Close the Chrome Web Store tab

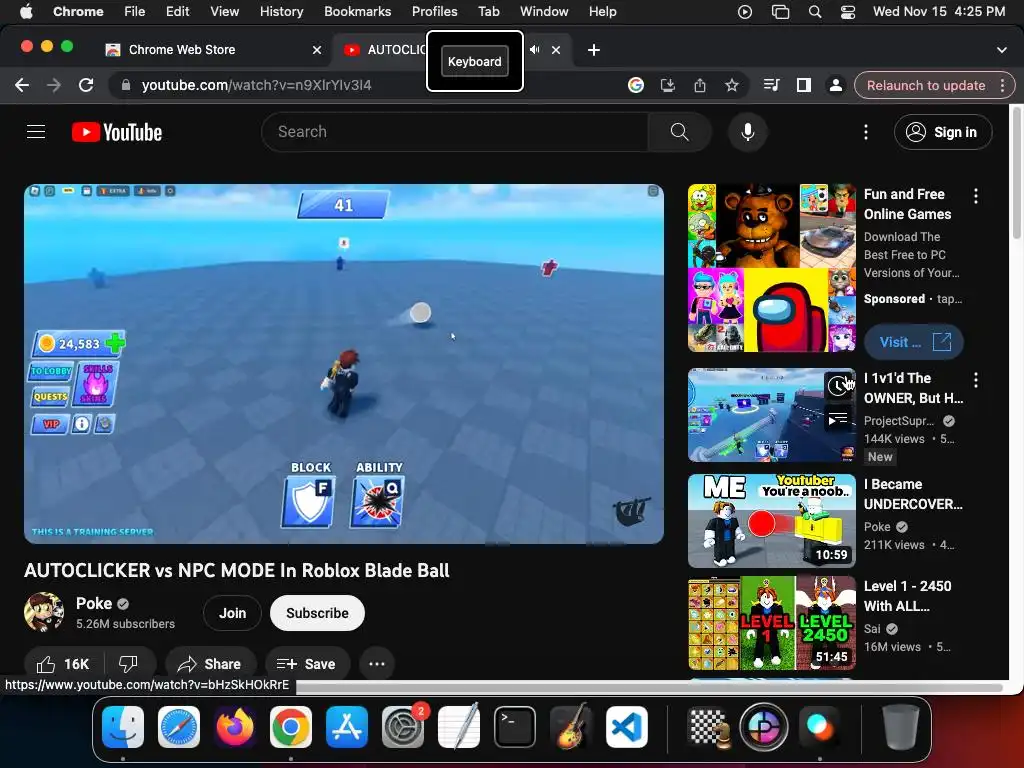[x=317, y=50]
